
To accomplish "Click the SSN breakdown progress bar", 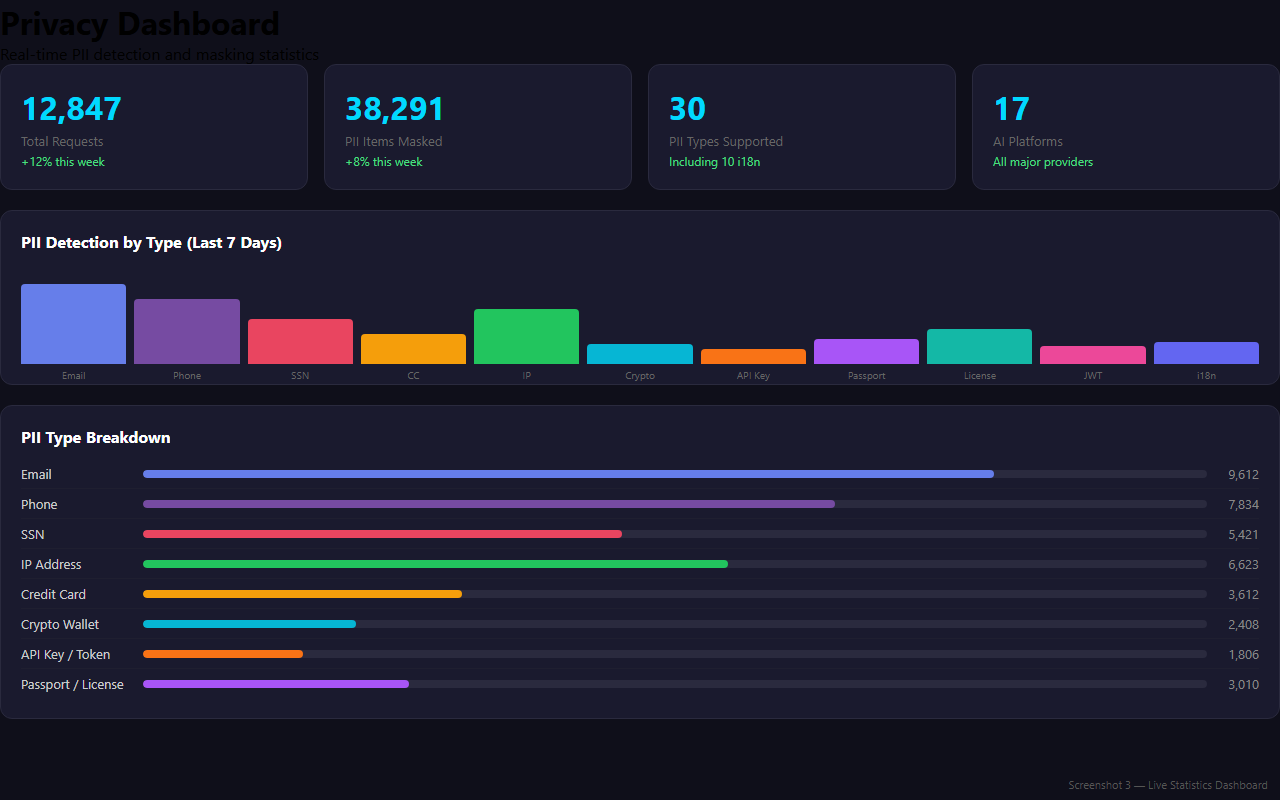I will [x=675, y=534].
